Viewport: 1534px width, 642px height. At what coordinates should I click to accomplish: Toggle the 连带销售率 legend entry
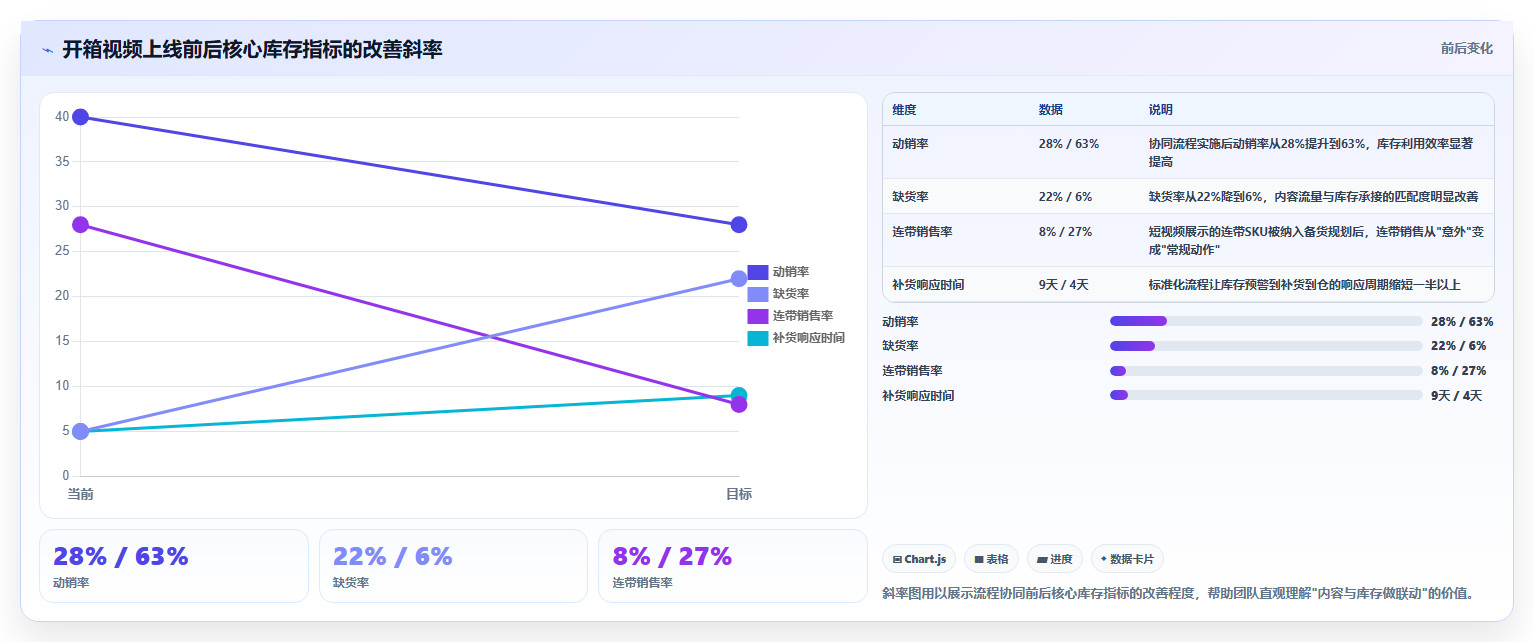(790, 316)
